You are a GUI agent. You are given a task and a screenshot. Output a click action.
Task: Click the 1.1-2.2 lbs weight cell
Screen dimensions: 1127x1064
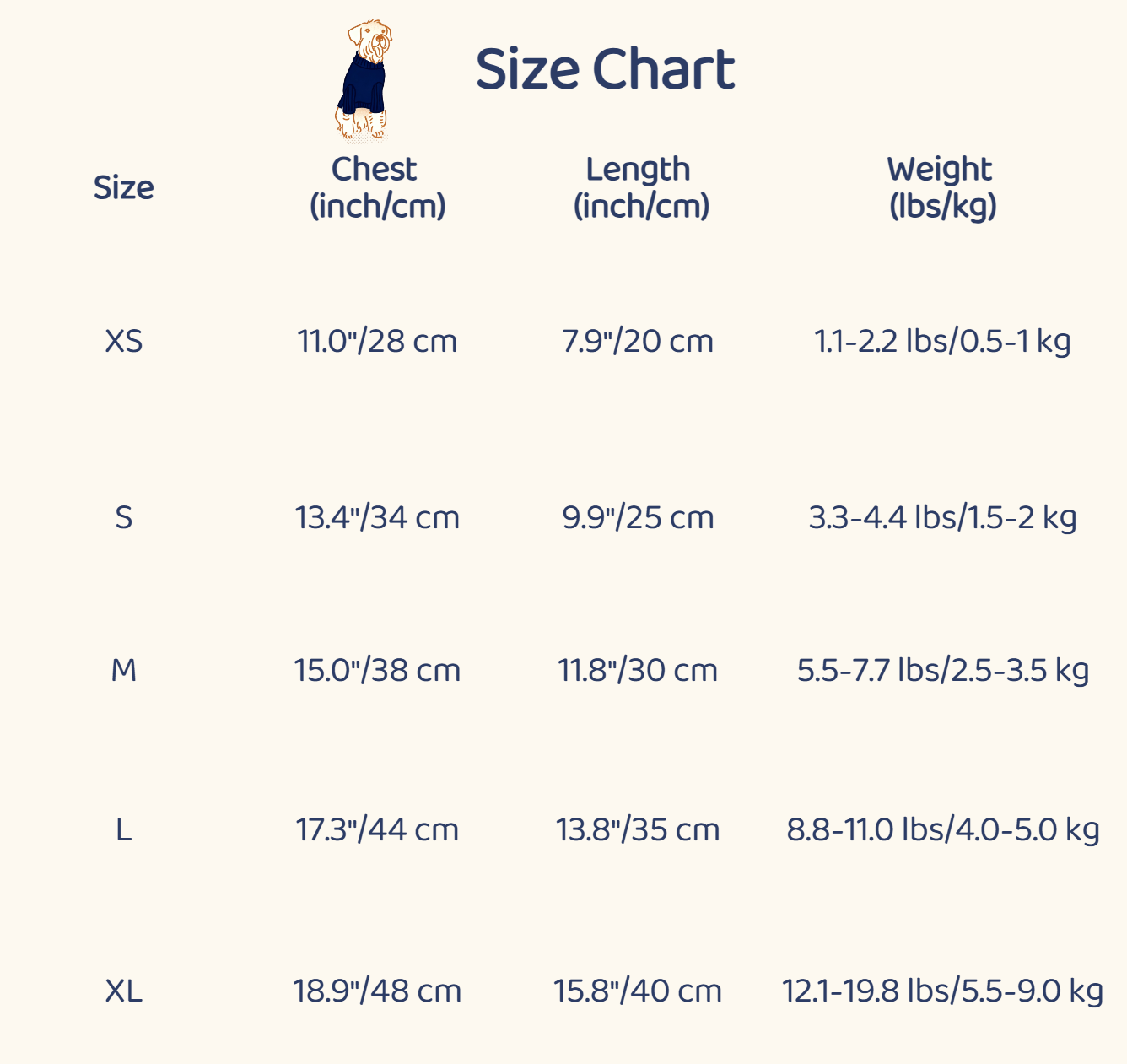click(x=942, y=341)
